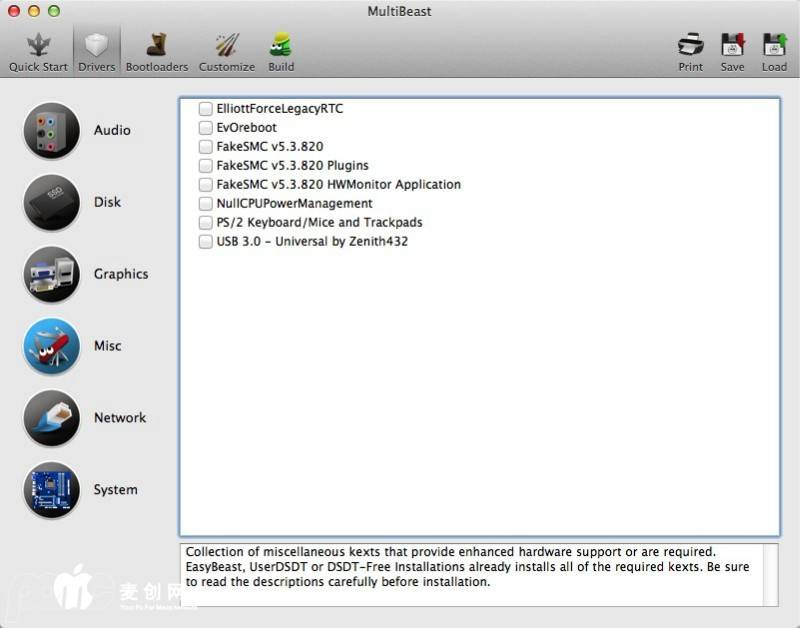
Task: Enable the ElliottForceLegacyRTC checkbox
Action: 206,108
